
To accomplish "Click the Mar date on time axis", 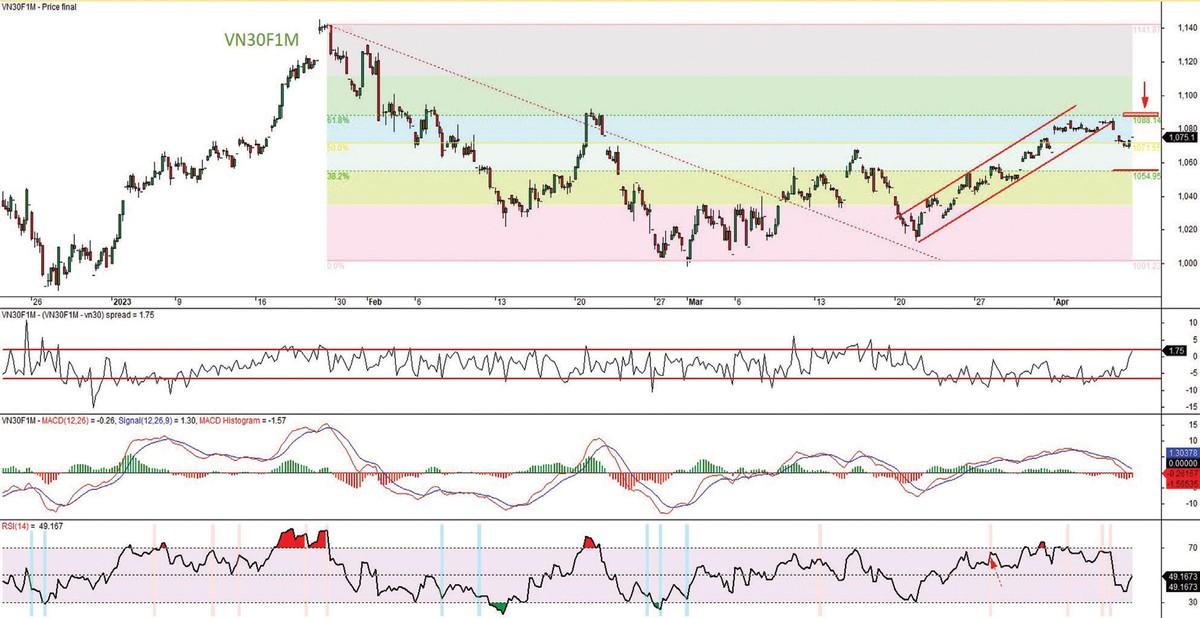I will tap(697, 300).
